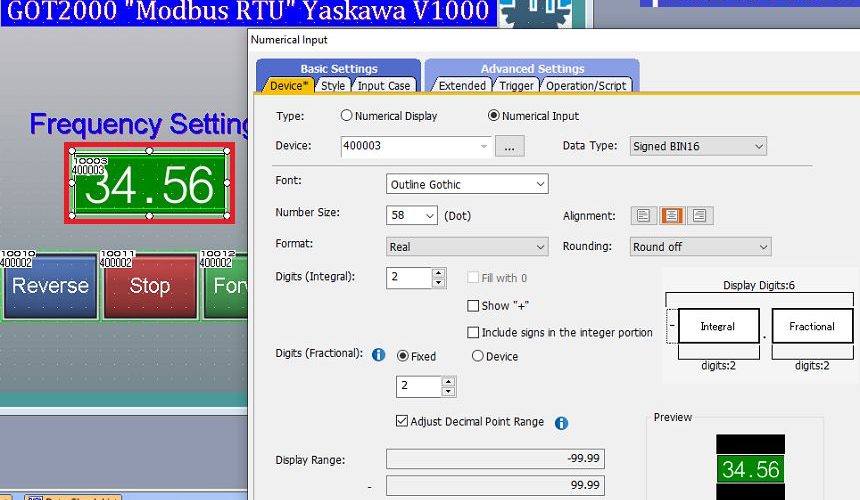Open info icon beside Adjust Decimal Point Range
The width and height of the screenshot is (860, 500).
[561, 423]
